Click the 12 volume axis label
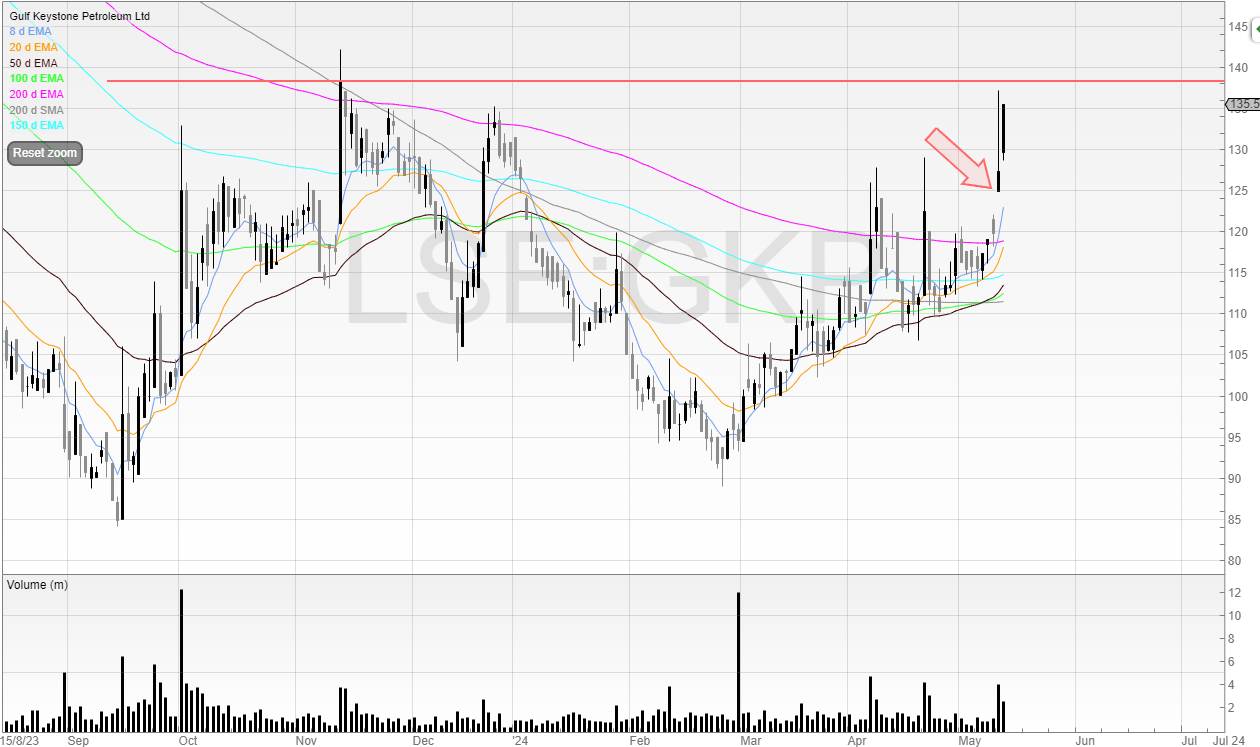The width and height of the screenshot is (1260, 747). 1236,592
